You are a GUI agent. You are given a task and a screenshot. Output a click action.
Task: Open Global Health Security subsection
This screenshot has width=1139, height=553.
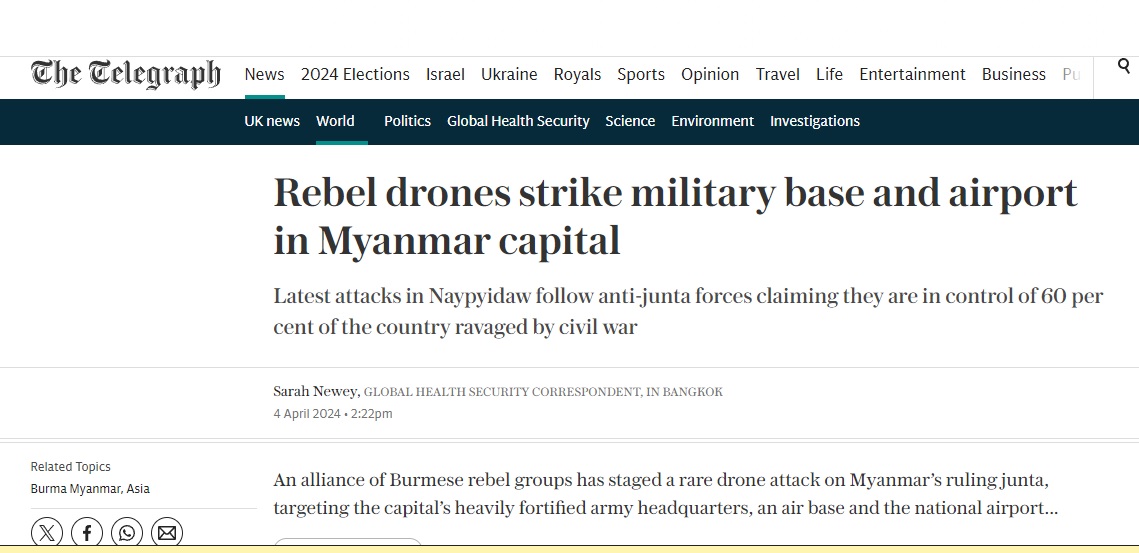518,121
